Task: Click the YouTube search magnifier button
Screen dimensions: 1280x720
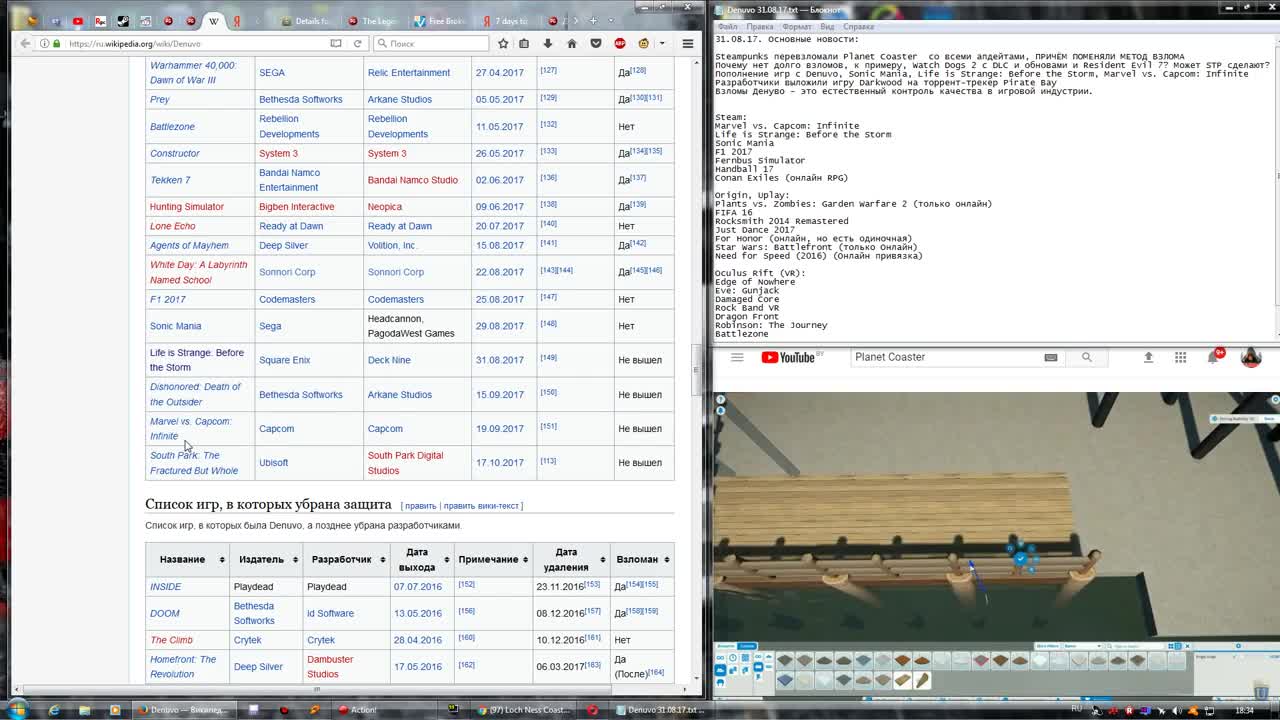Action: 1087,357
